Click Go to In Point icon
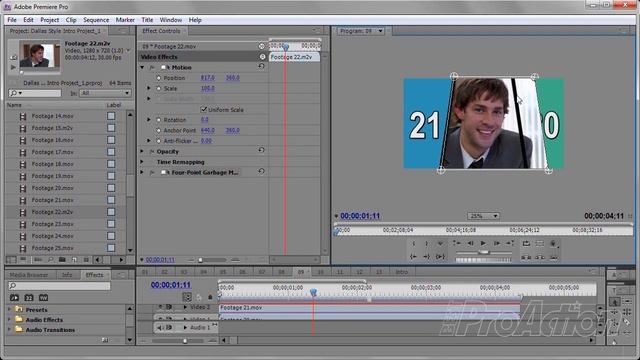 coord(413,257)
